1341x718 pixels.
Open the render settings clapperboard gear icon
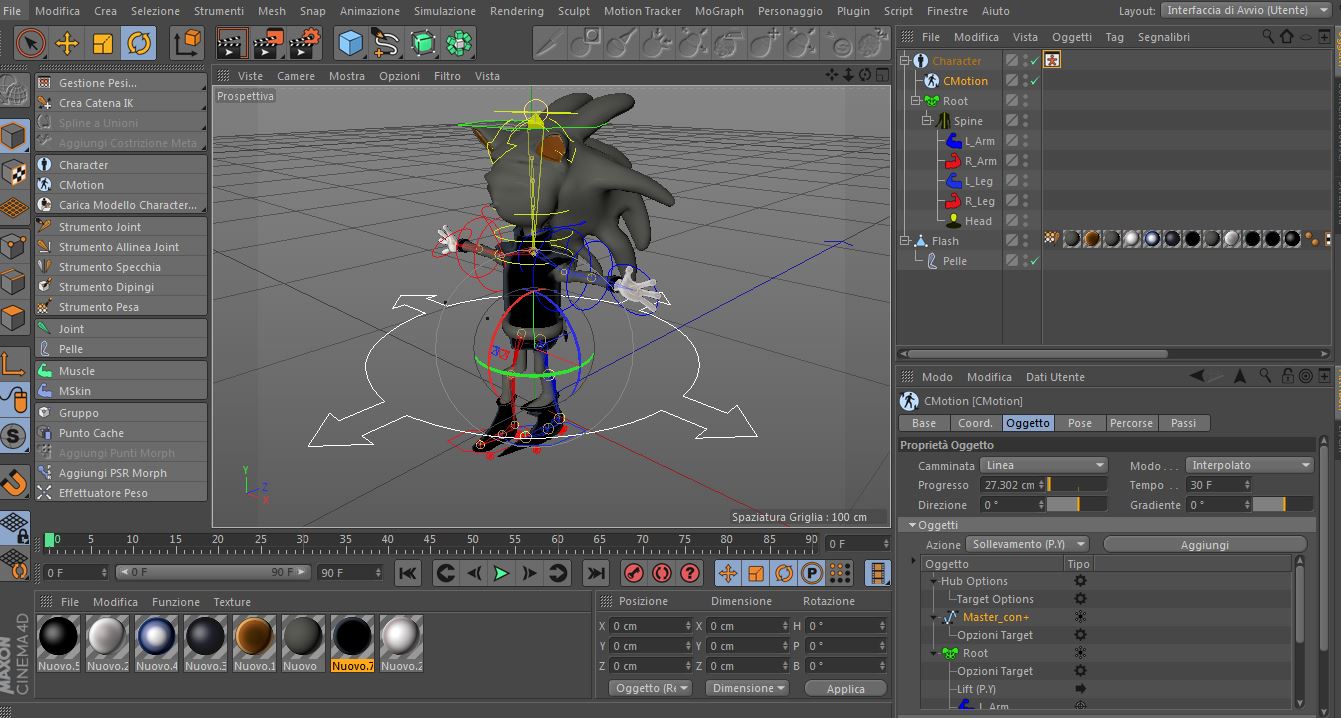click(305, 43)
